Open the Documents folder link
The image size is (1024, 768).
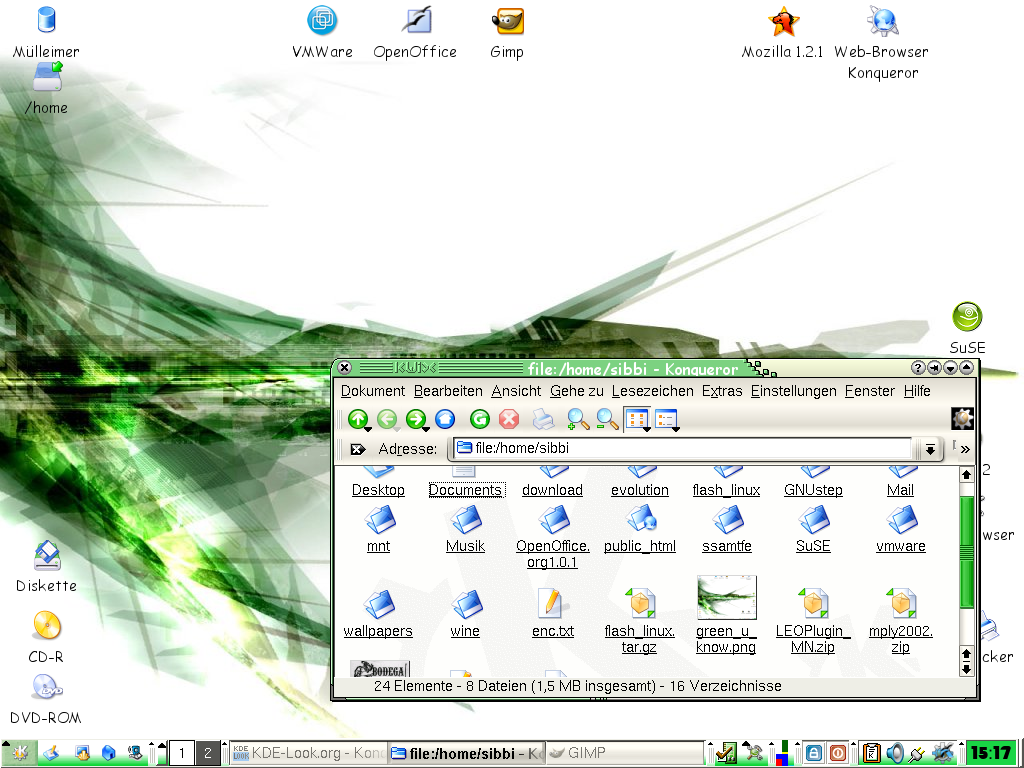pyautogui.click(x=466, y=490)
